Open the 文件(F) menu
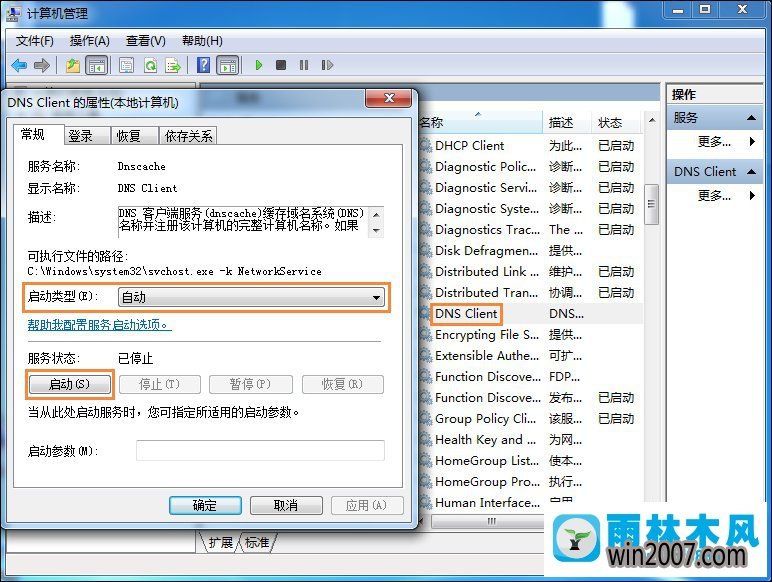 [x=34, y=41]
